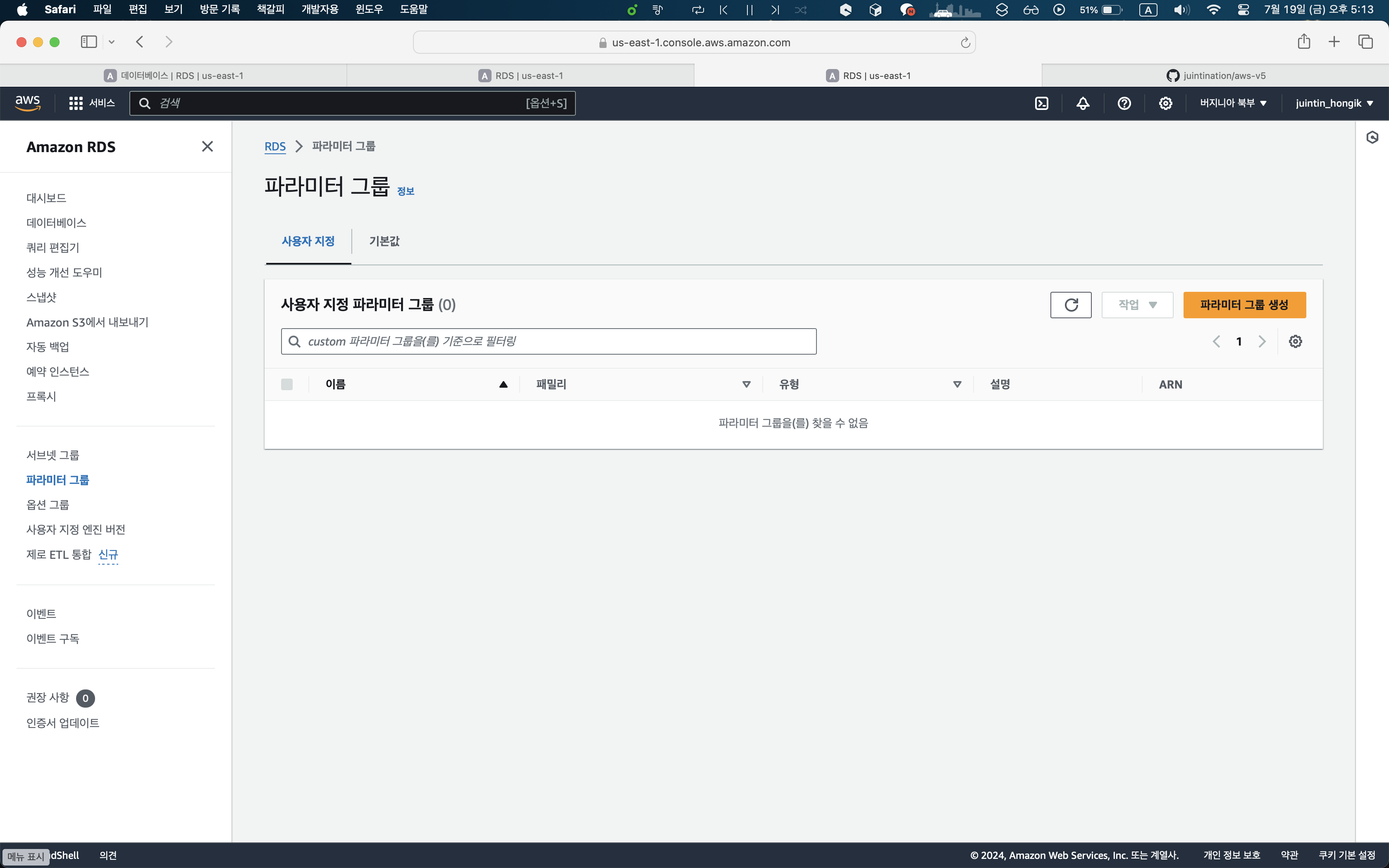Viewport: 1389px width, 868px height.
Task: Click the 파라미터 그룹 생성 button
Action: click(x=1244, y=305)
